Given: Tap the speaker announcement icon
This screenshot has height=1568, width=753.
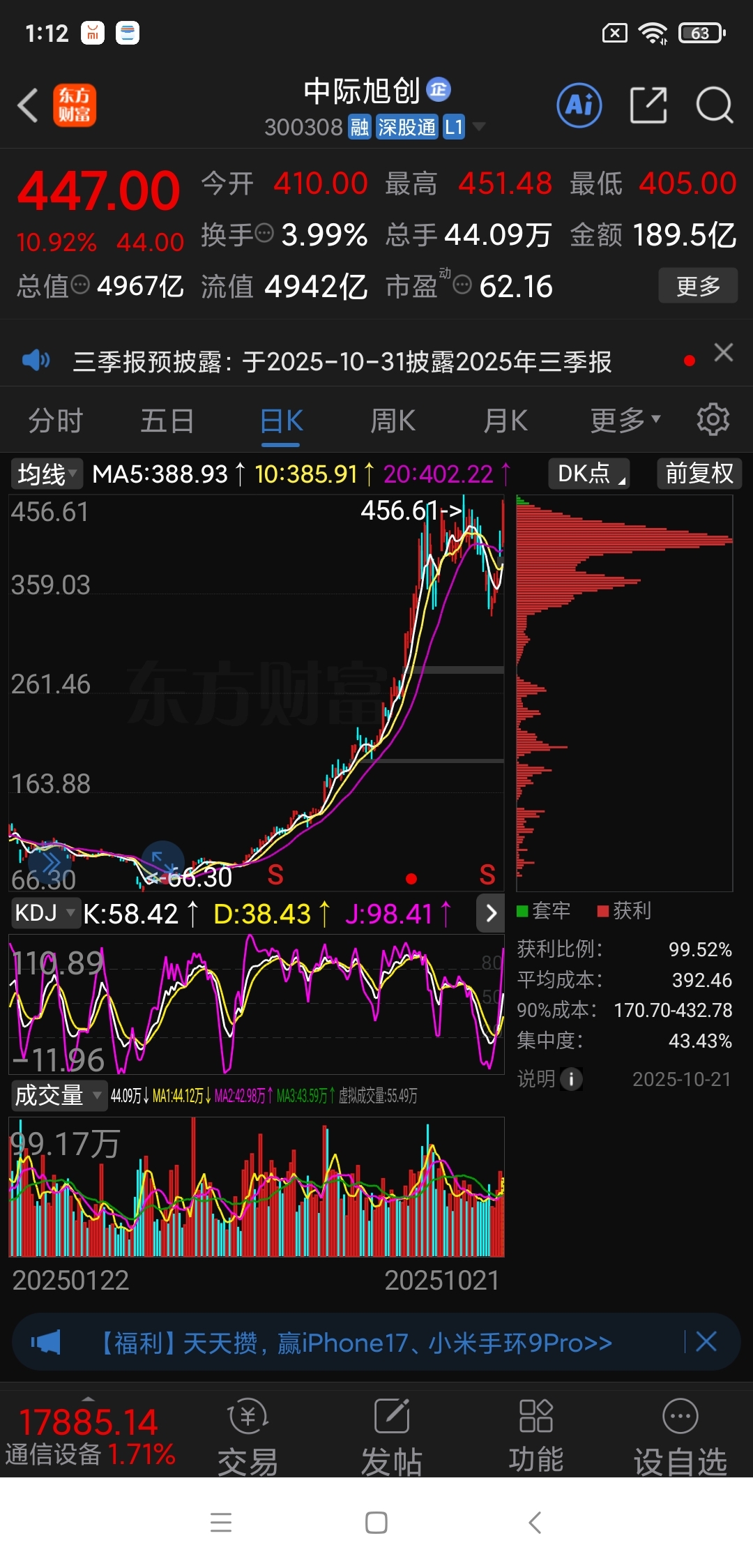Looking at the screenshot, I should [36, 361].
